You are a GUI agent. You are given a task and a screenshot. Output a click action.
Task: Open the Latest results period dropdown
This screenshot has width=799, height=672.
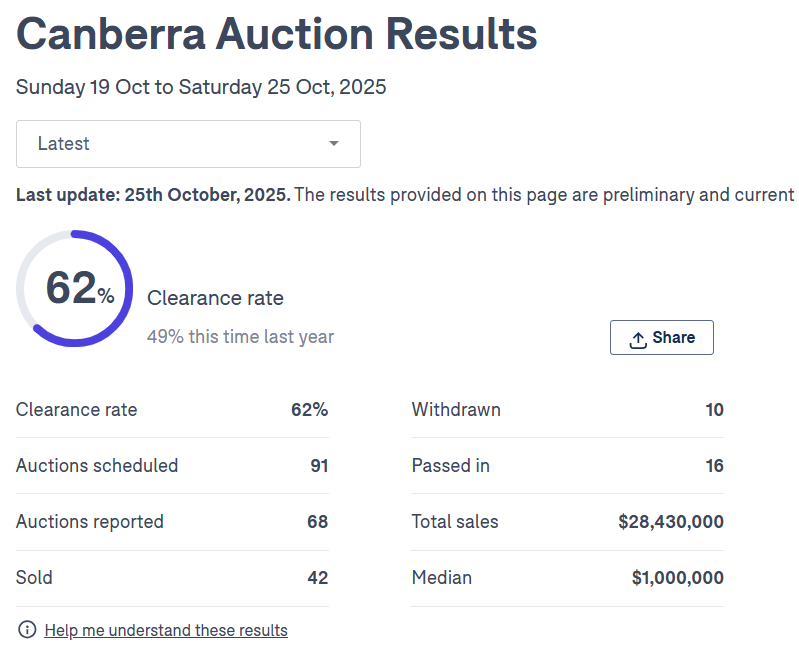188,144
